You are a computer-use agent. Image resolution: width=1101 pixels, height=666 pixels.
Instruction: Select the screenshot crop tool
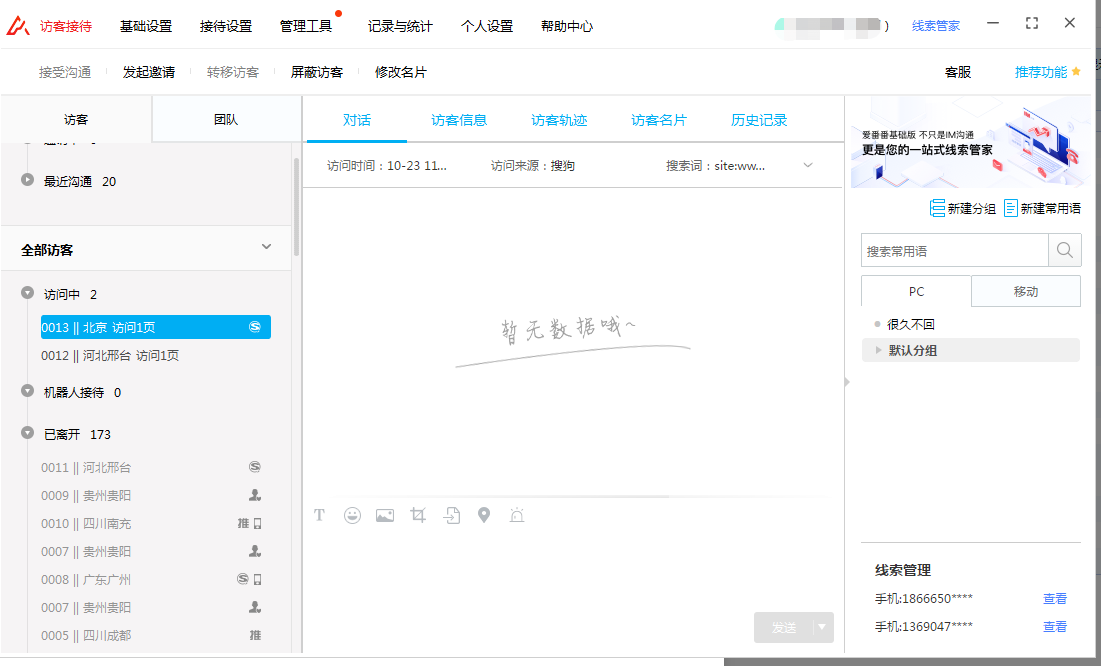point(418,516)
